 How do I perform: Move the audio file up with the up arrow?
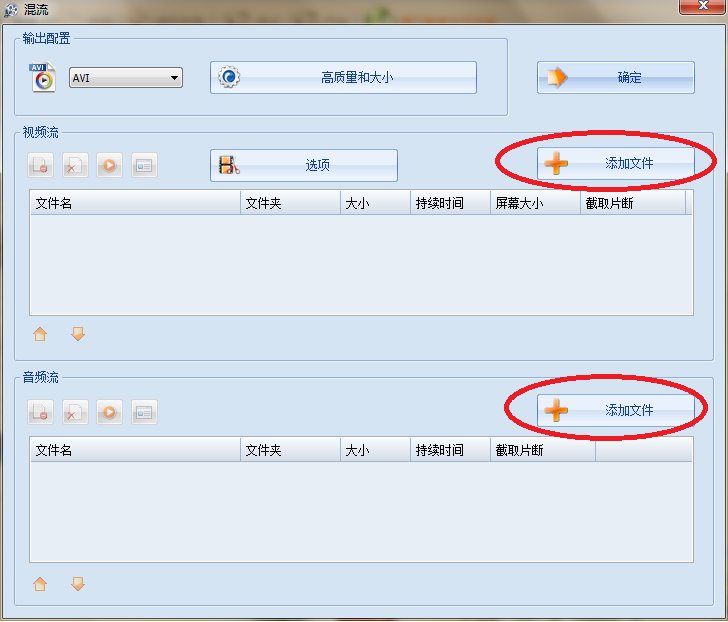point(40,583)
